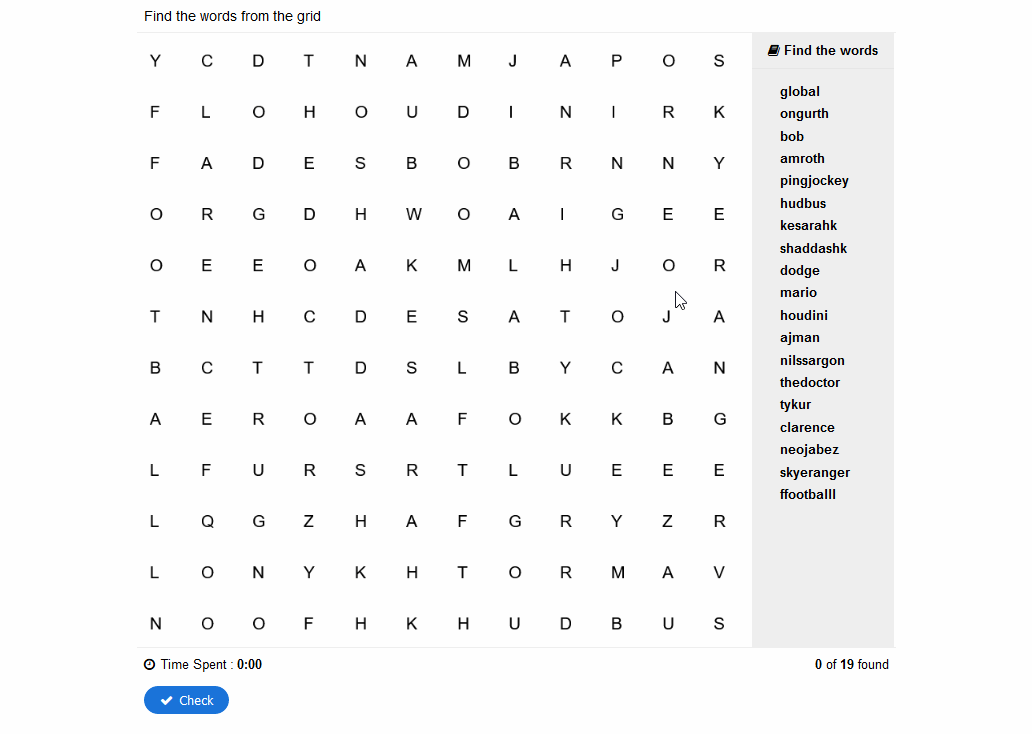
Task: Click the clock icon next to Time Spent
Action: (x=149, y=664)
